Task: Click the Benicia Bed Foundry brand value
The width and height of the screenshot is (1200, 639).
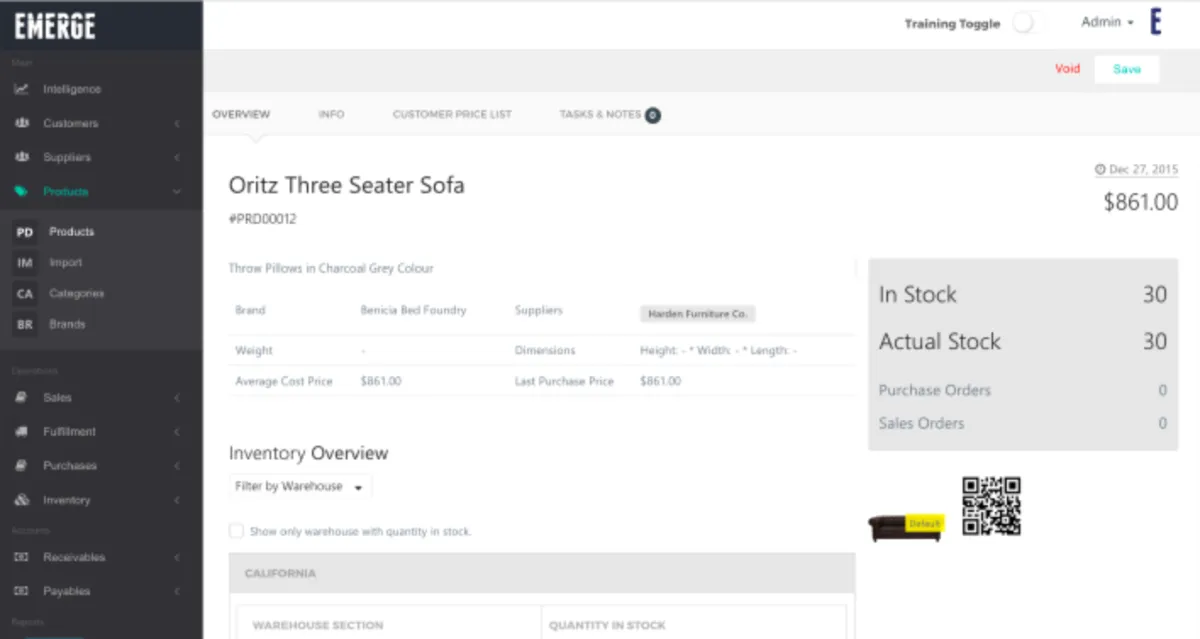Action: tap(413, 310)
